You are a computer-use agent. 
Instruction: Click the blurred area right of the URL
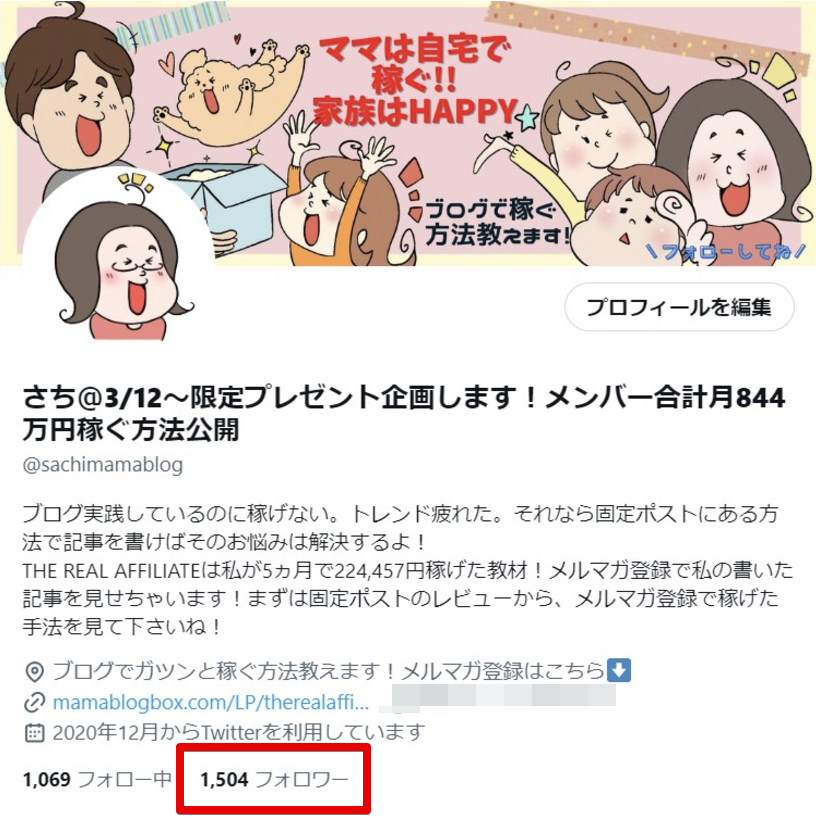(498, 699)
